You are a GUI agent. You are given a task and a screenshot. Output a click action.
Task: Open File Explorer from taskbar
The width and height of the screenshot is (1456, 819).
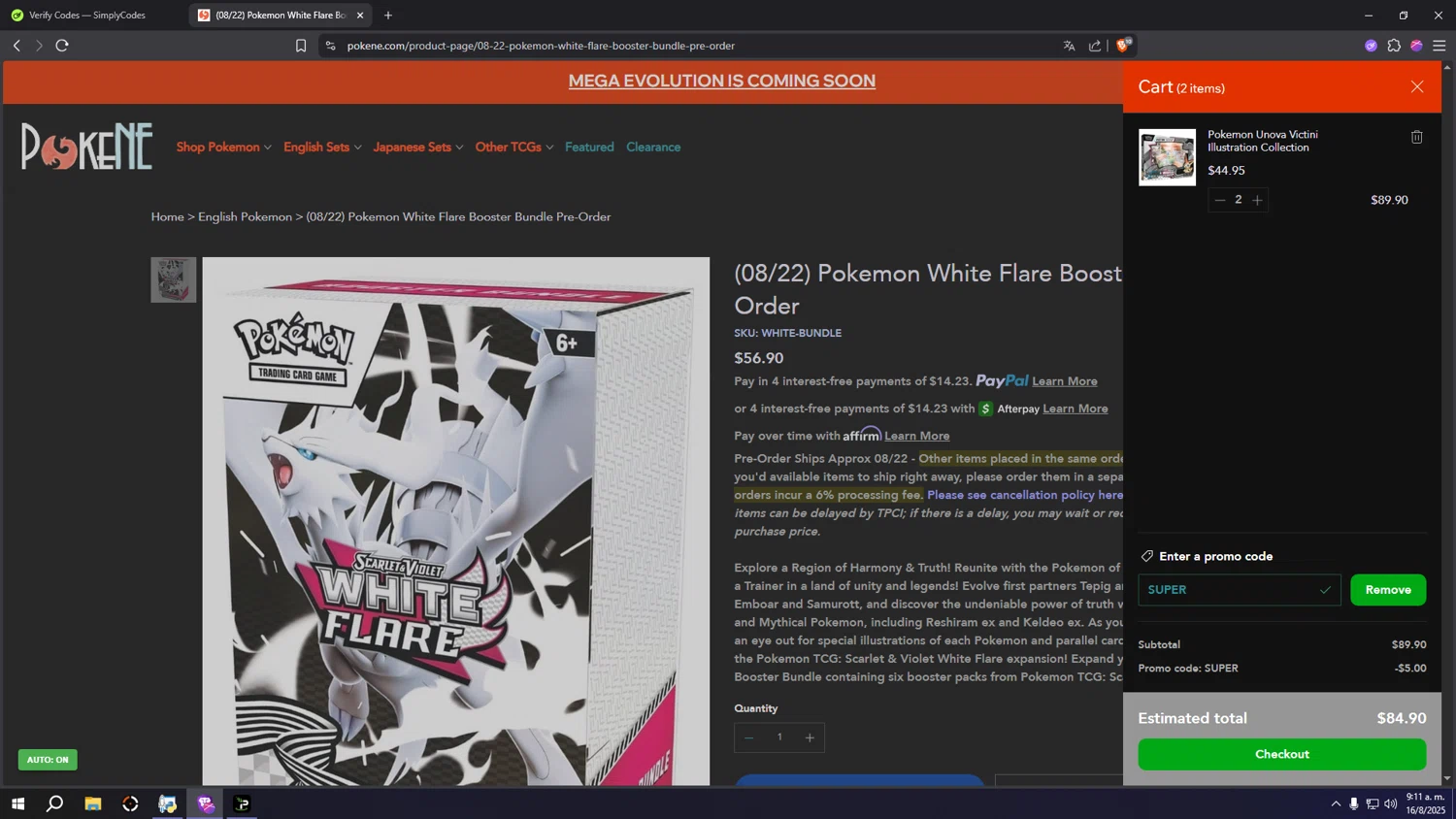coord(93,803)
